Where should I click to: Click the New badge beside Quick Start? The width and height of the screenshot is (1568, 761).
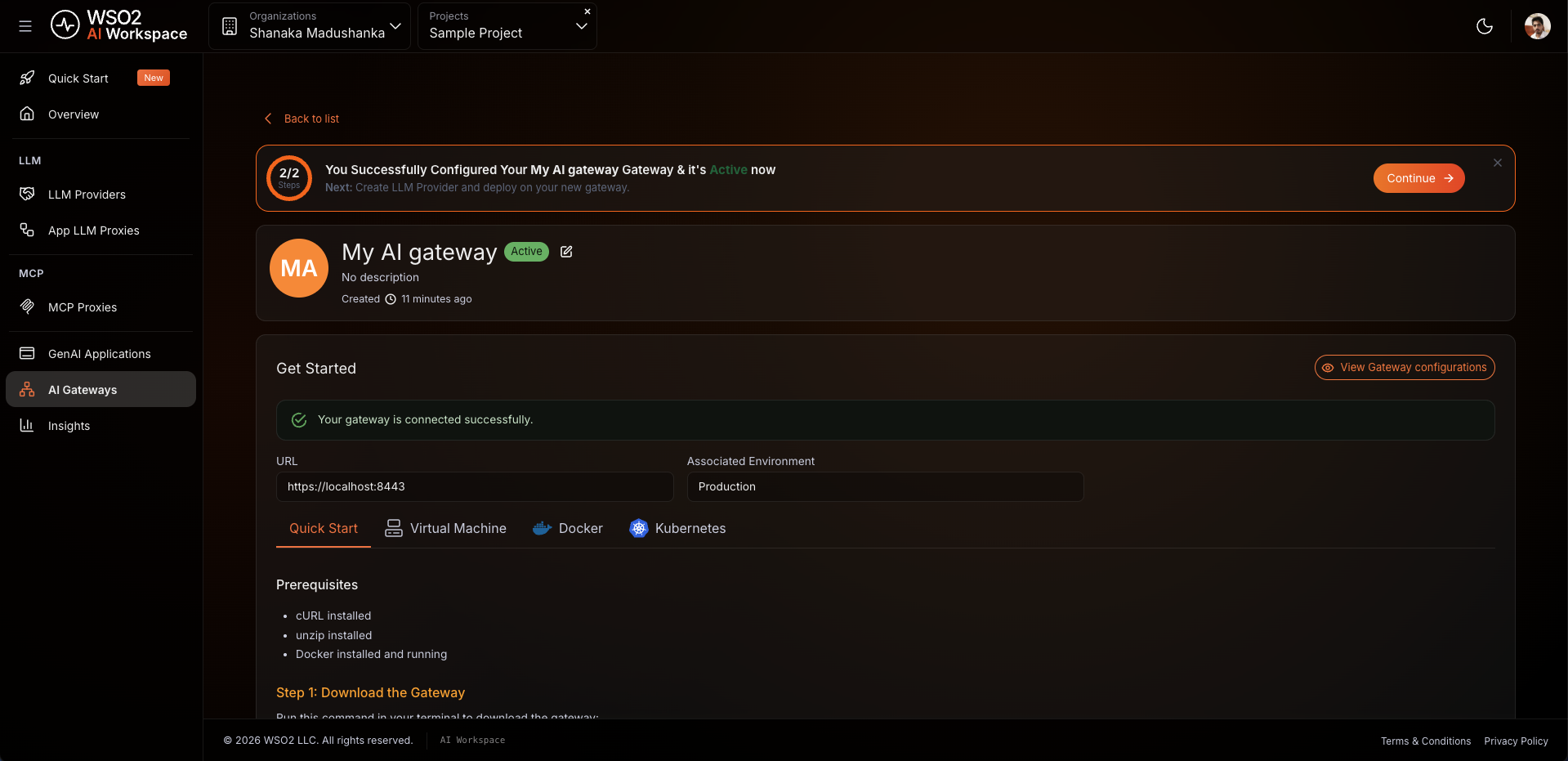[154, 78]
